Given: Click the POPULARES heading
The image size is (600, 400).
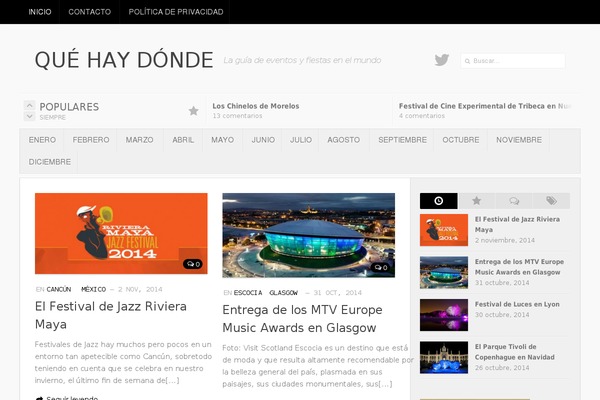Looking at the screenshot, I should coord(69,107).
